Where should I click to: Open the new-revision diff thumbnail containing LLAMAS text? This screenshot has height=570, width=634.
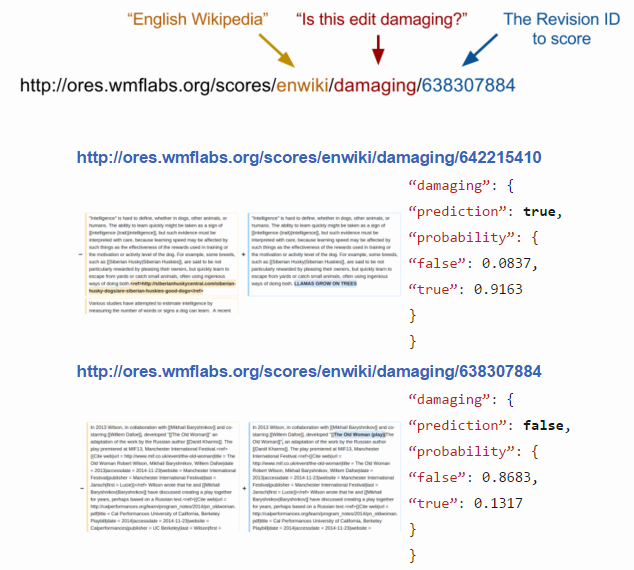[324, 255]
